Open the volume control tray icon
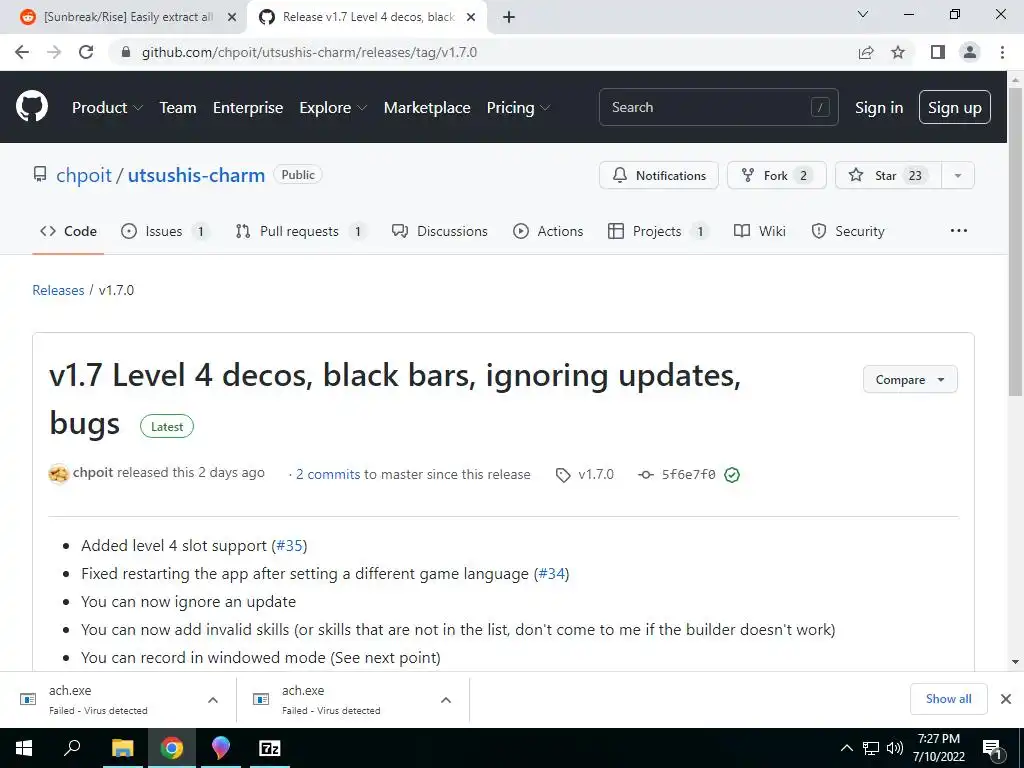 tap(895, 748)
